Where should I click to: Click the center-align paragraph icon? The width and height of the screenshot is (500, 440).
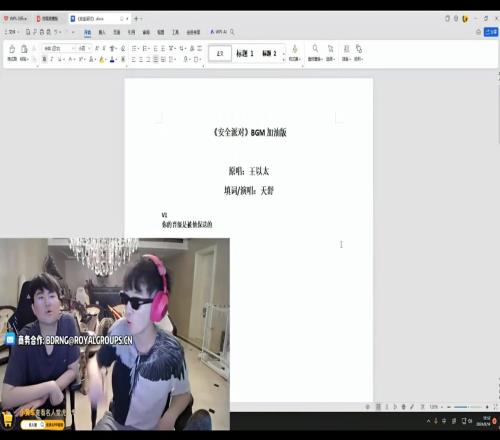[141, 59]
